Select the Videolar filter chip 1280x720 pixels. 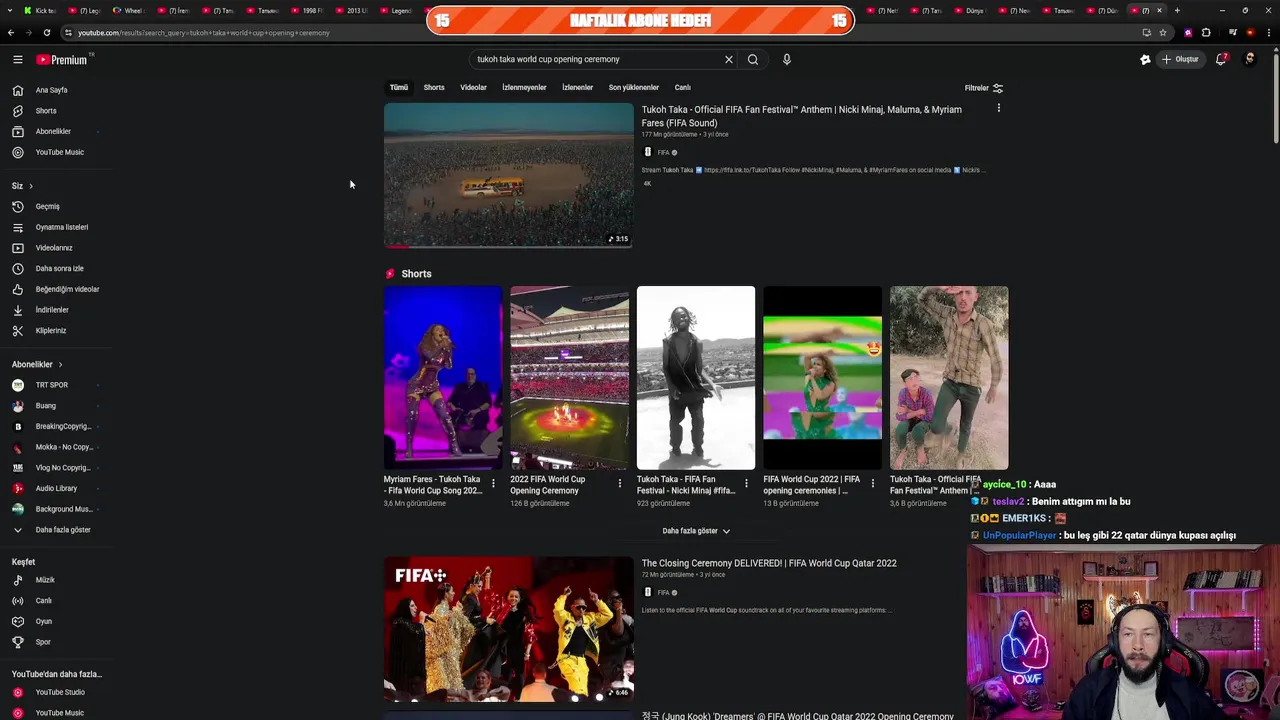click(x=473, y=87)
